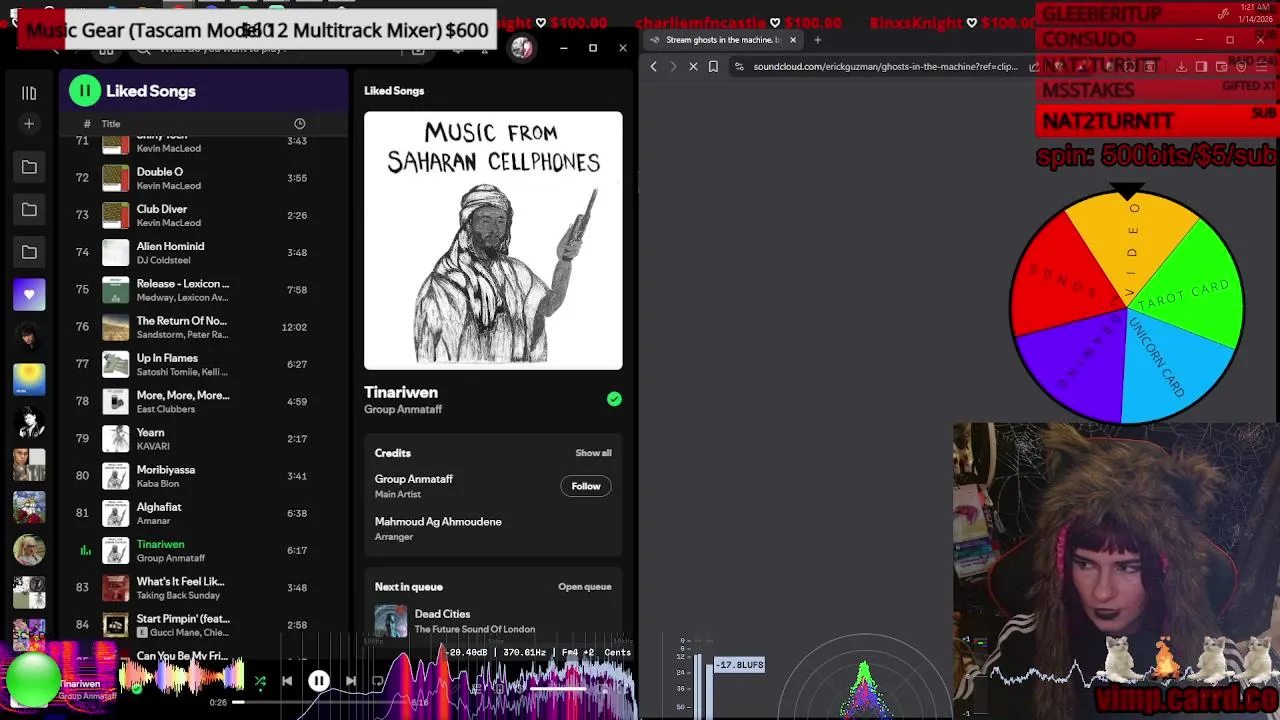Select the Stream ghosts in the machine tab

[x=722, y=40]
